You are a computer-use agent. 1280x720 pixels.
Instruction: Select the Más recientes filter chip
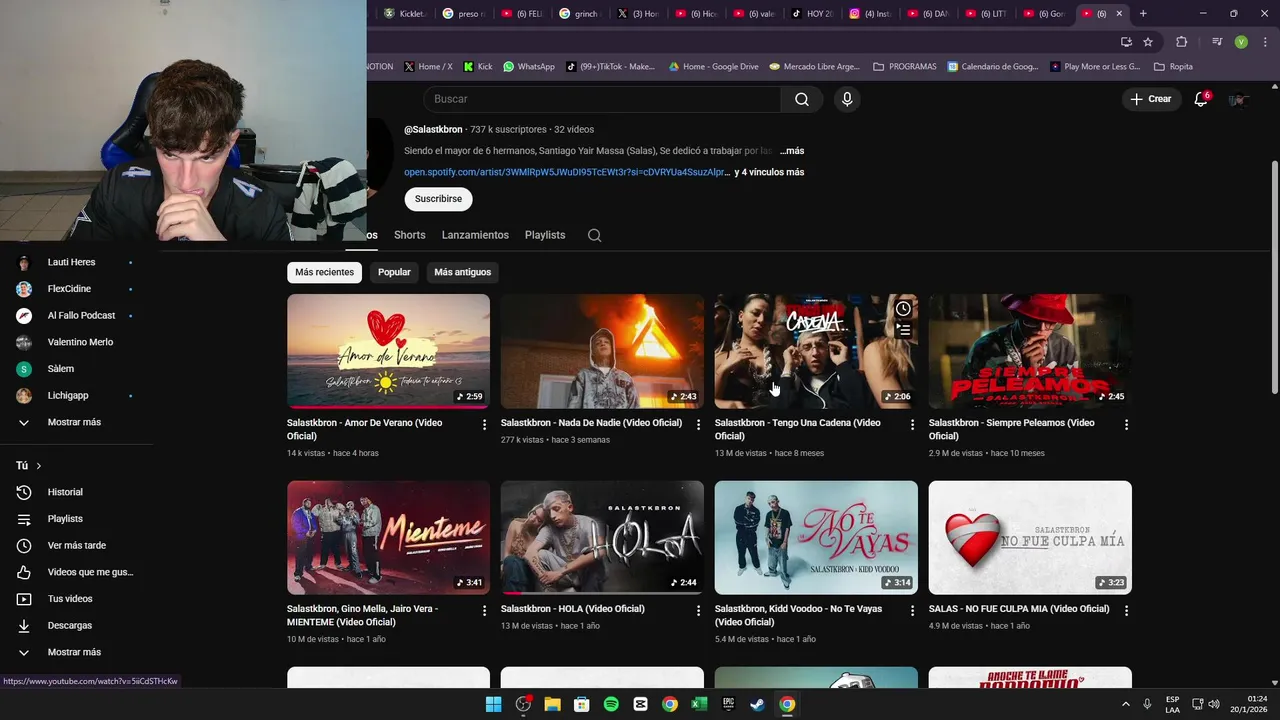point(324,272)
